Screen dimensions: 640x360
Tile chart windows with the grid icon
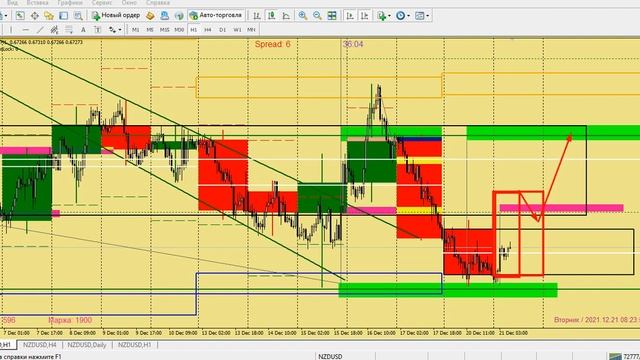point(332,16)
